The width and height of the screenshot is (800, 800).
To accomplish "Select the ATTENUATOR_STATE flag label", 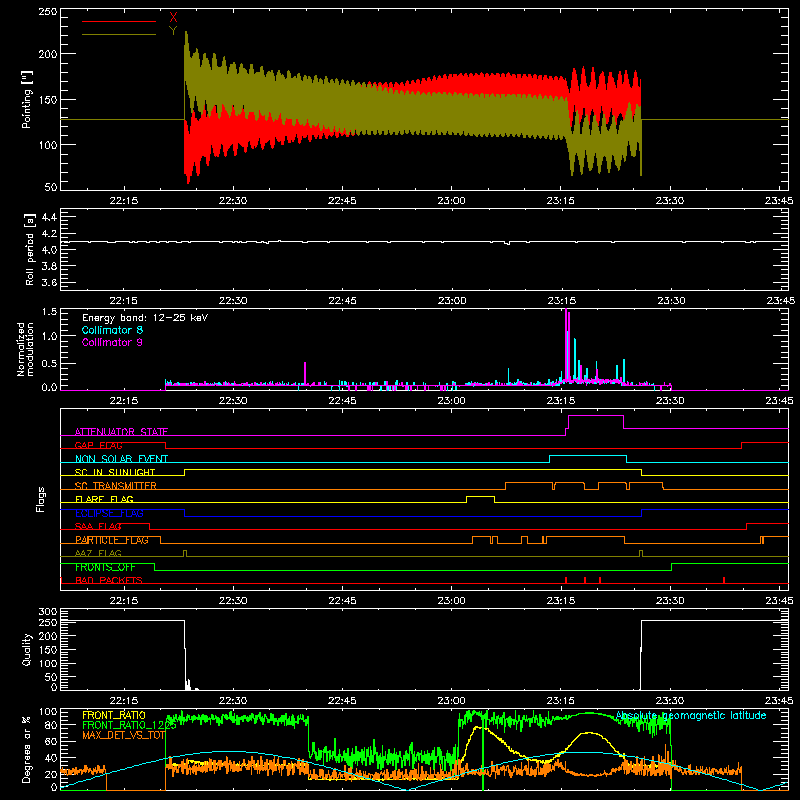I will coord(121,432).
